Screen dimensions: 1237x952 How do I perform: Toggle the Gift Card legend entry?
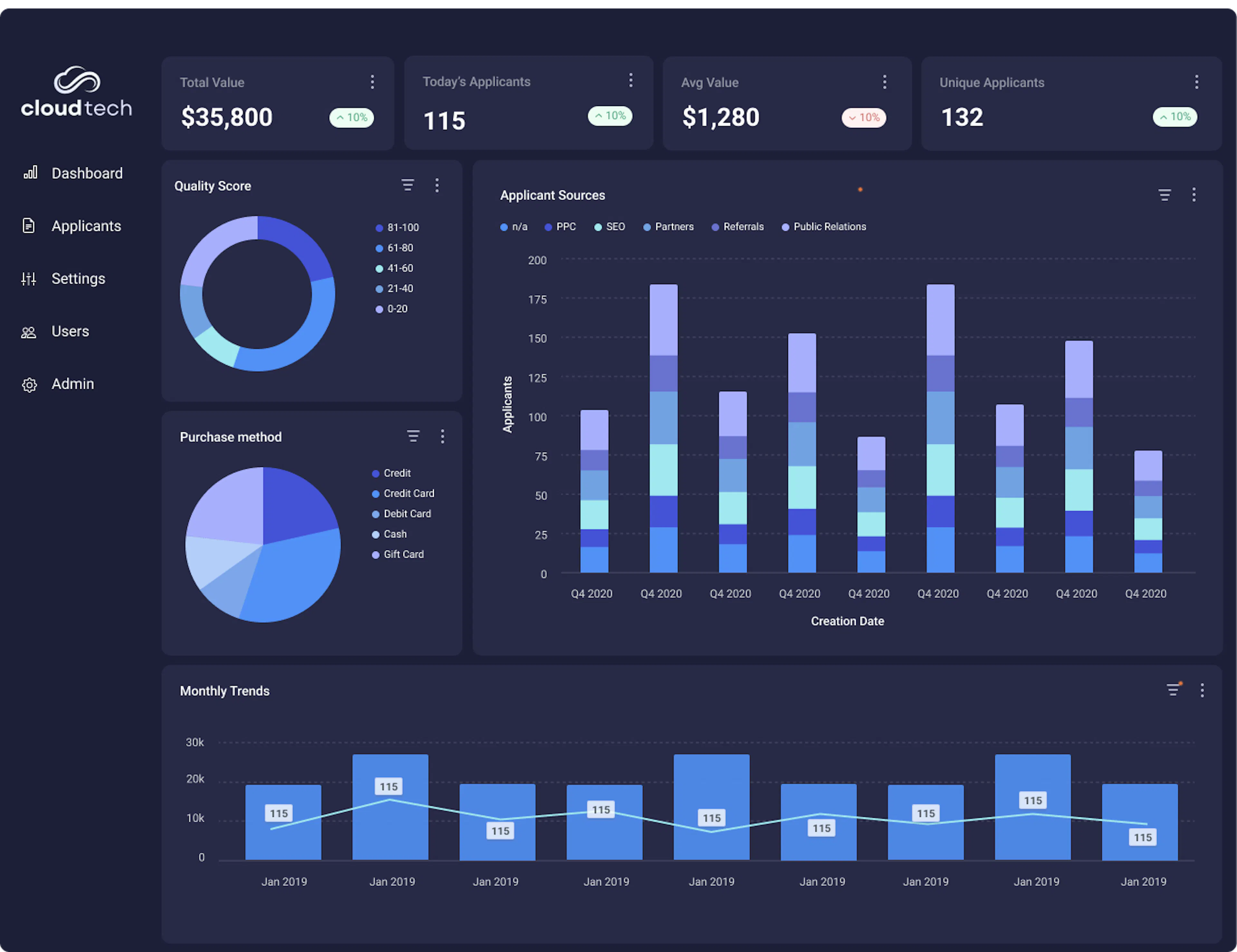[398, 554]
